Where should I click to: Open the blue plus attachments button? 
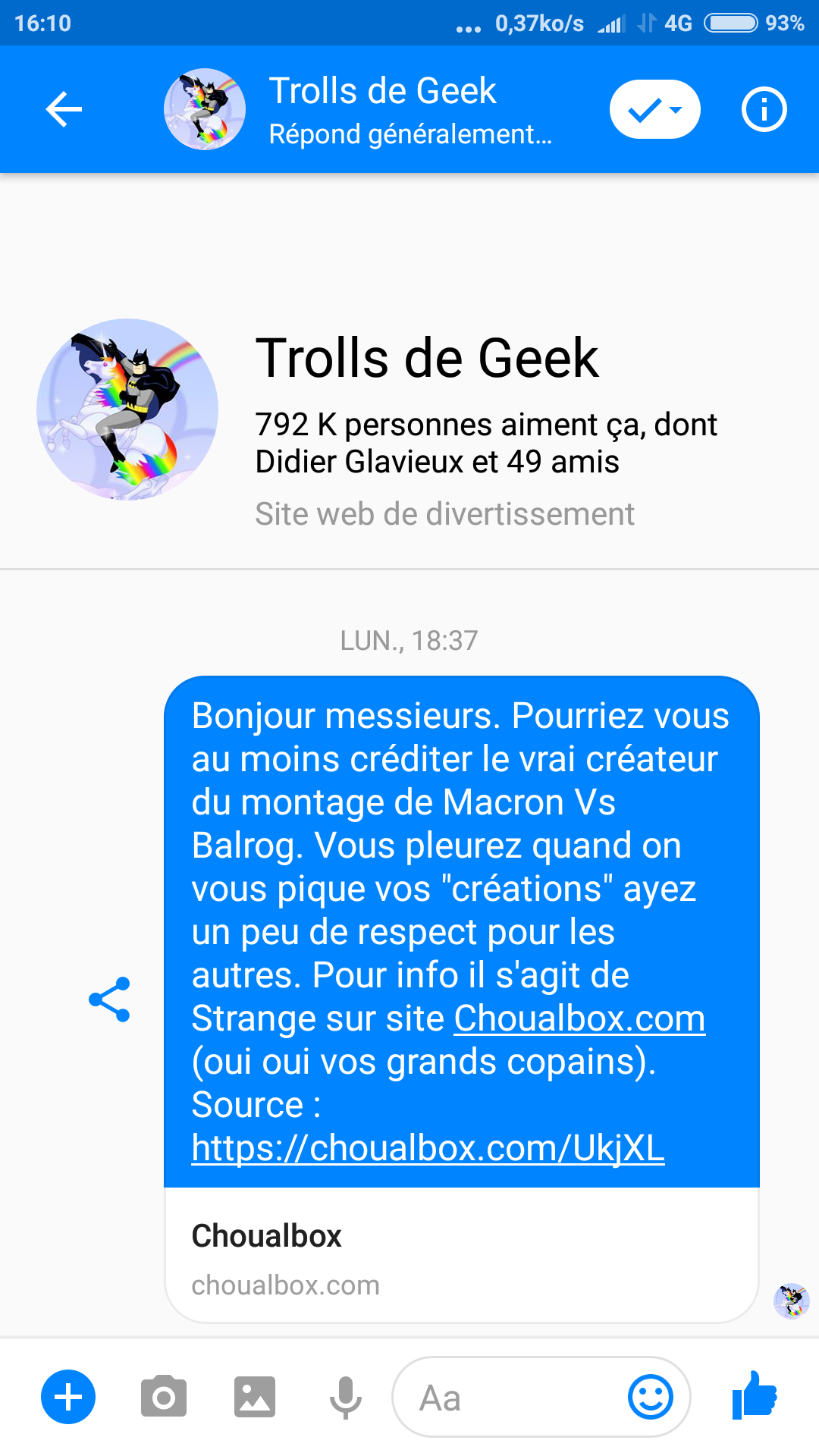click(x=68, y=1397)
